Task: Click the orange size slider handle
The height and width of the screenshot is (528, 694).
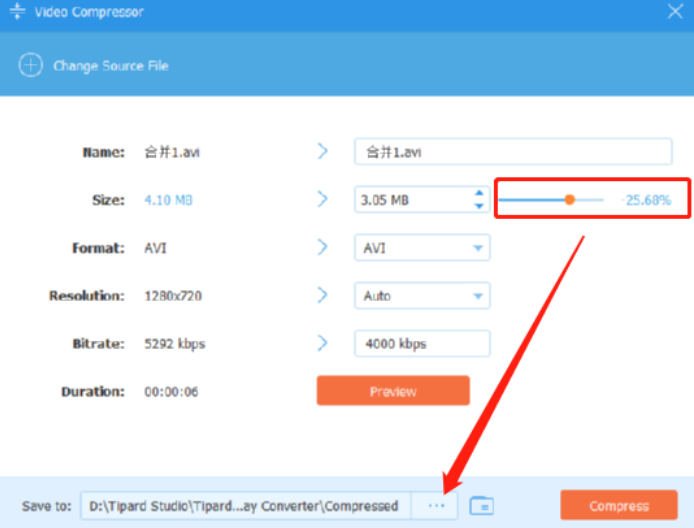Action: [x=569, y=200]
